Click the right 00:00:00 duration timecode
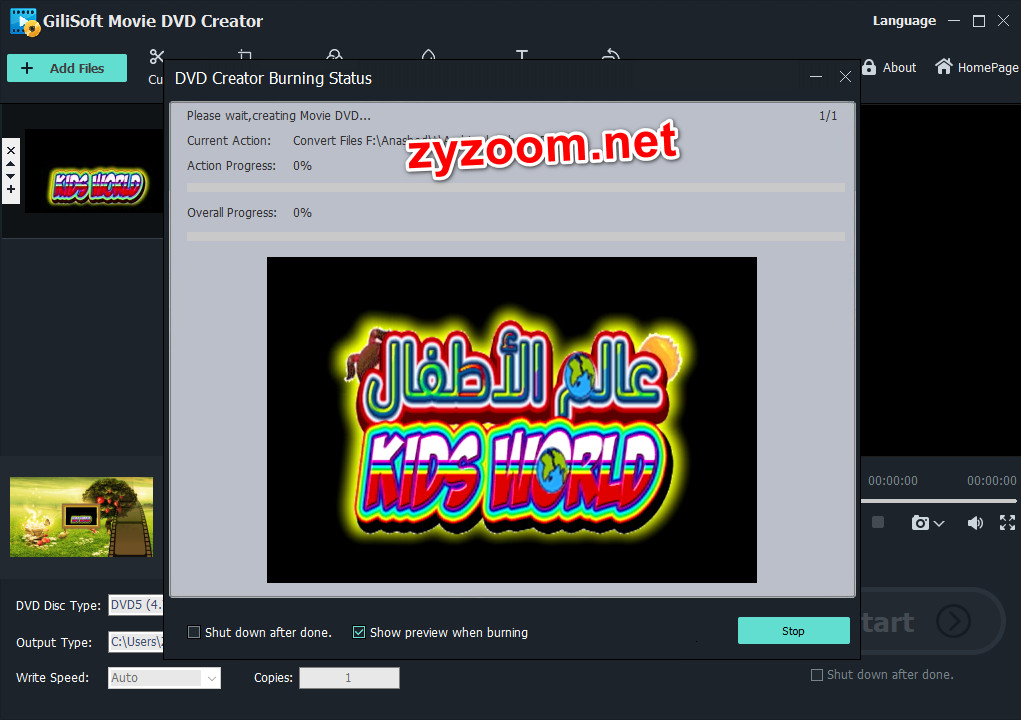This screenshot has height=720, width=1021. (x=992, y=480)
